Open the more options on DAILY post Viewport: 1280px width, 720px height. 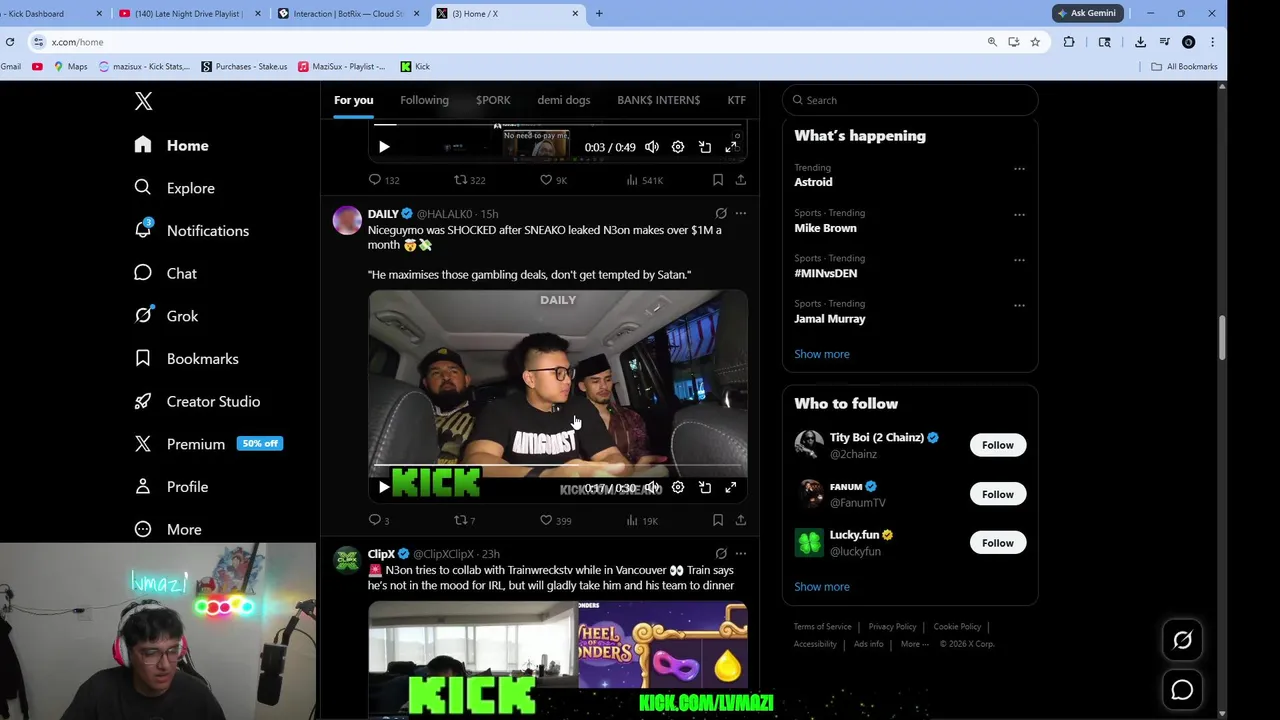coord(741,213)
